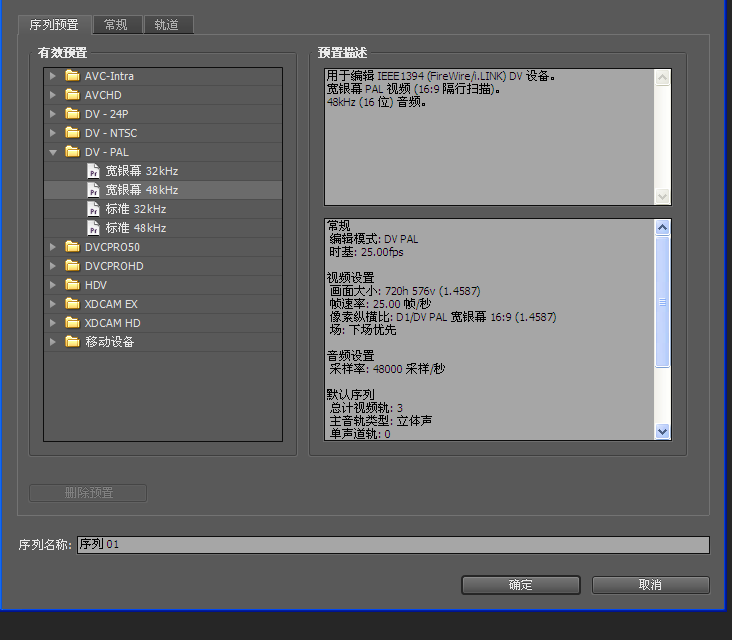Click the 移动设备 folder icon

(72, 342)
